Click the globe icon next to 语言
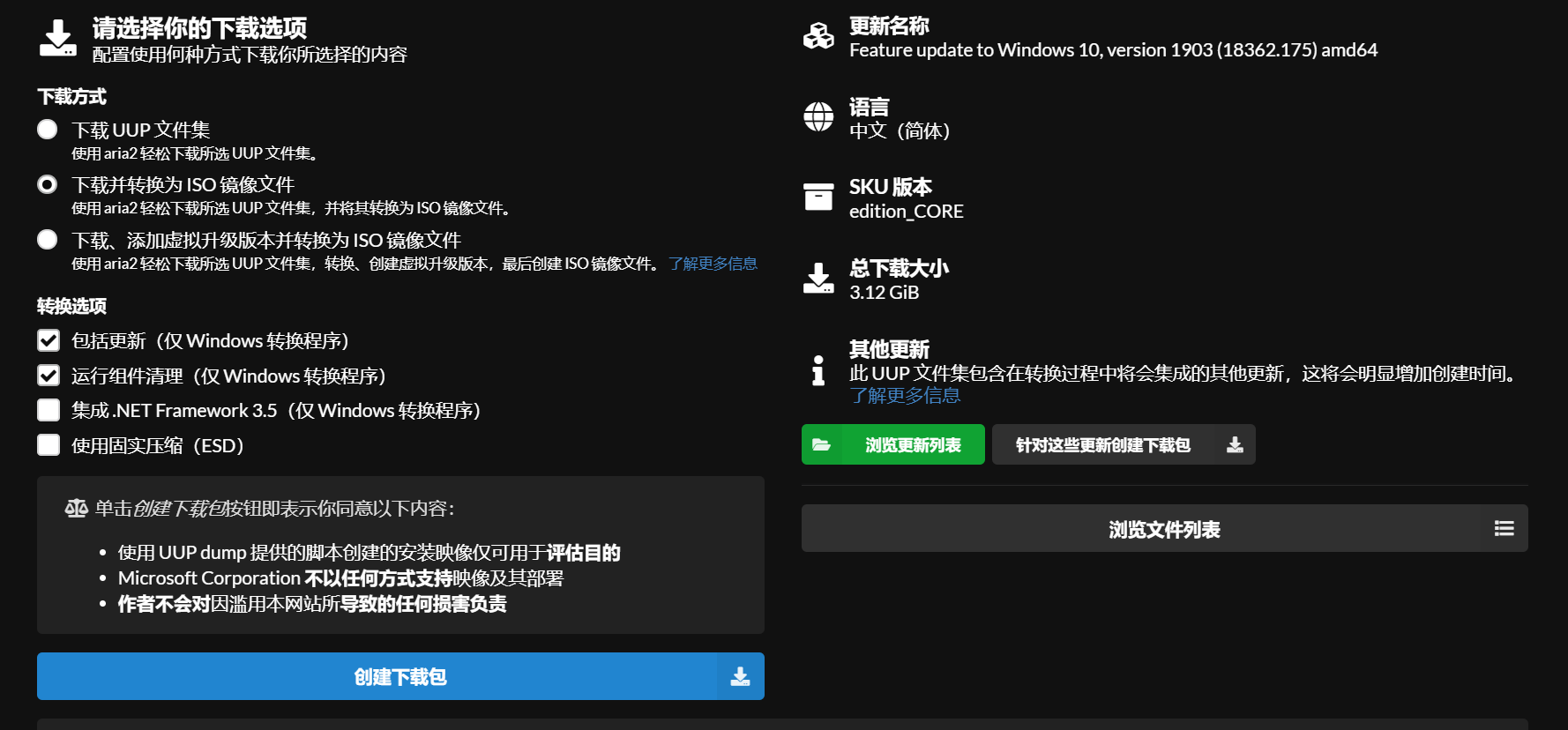 (x=818, y=116)
